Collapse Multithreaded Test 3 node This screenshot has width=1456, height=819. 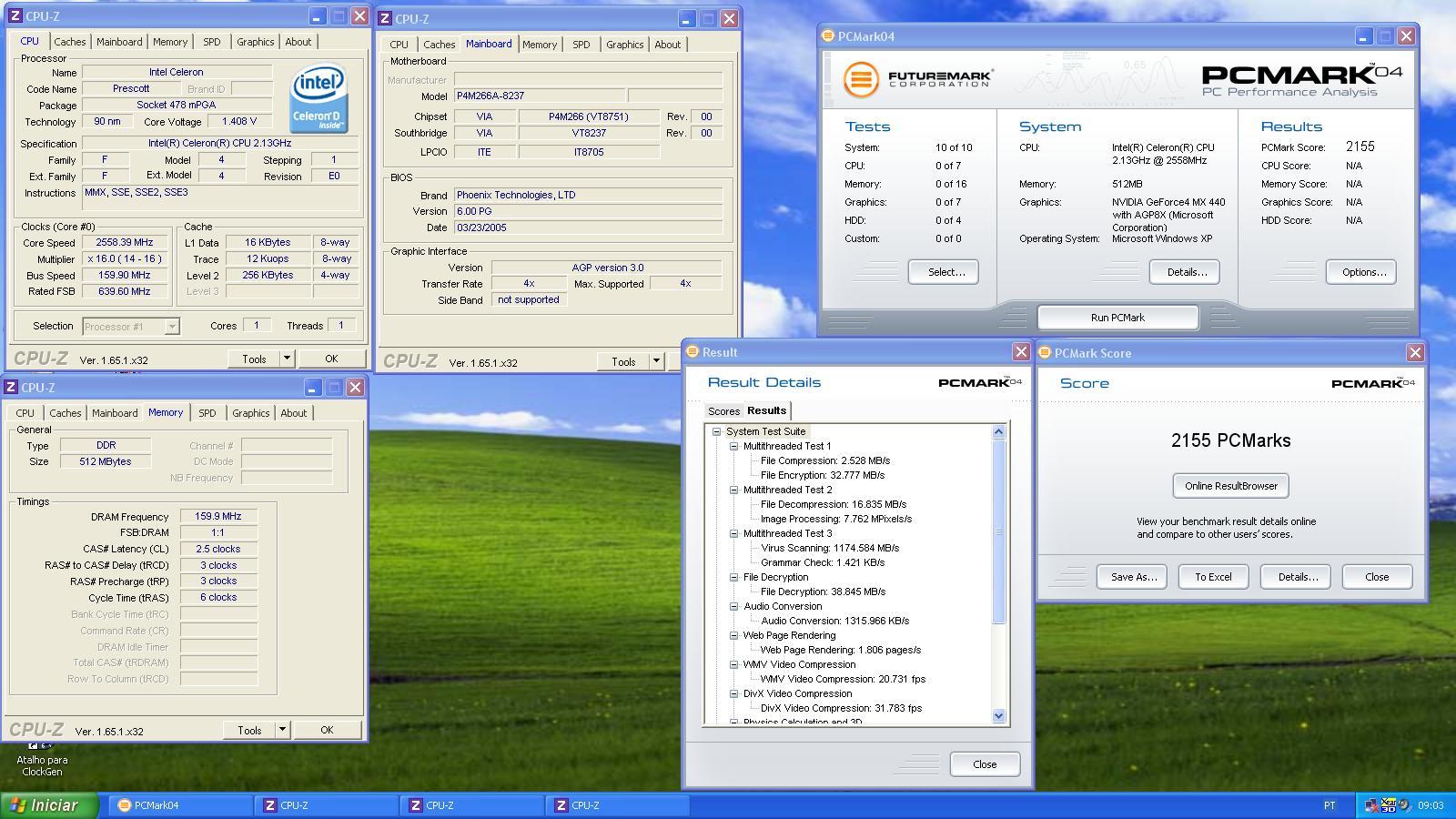pos(733,533)
